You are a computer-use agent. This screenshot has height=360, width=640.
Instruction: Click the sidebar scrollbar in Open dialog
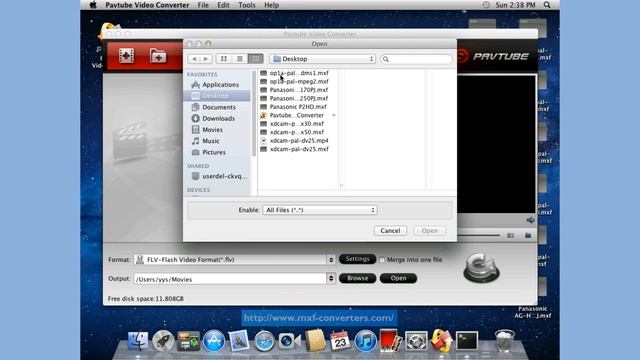254,113
